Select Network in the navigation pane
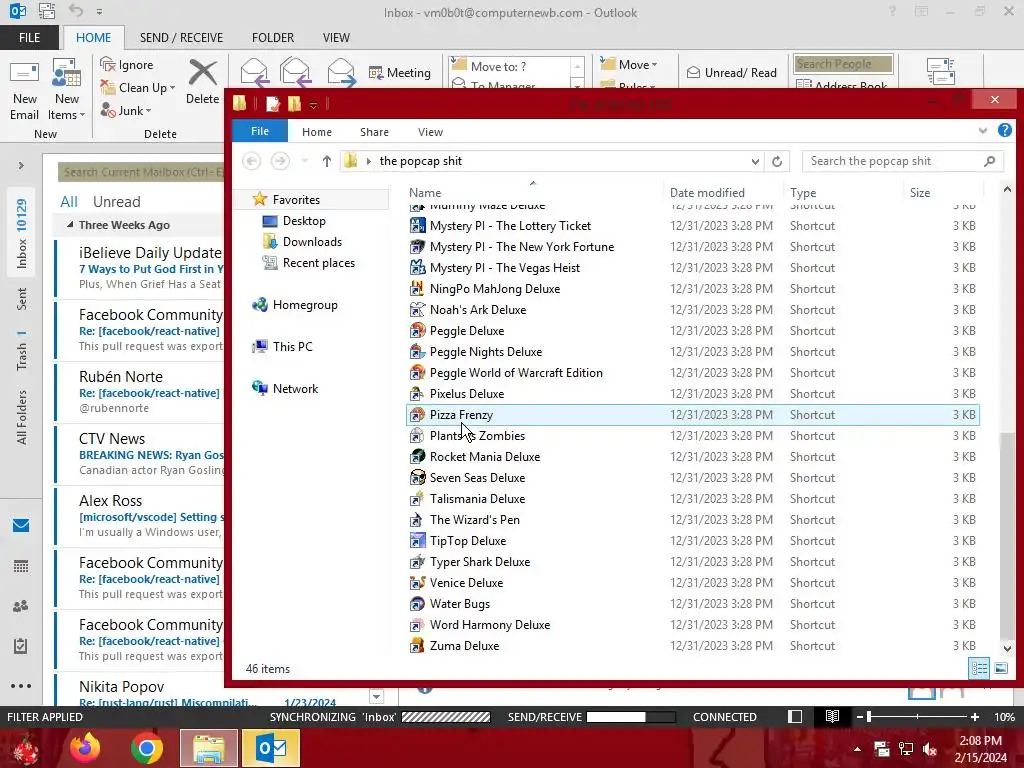Screen dimensions: 1024x768 (x=285, y=389)
